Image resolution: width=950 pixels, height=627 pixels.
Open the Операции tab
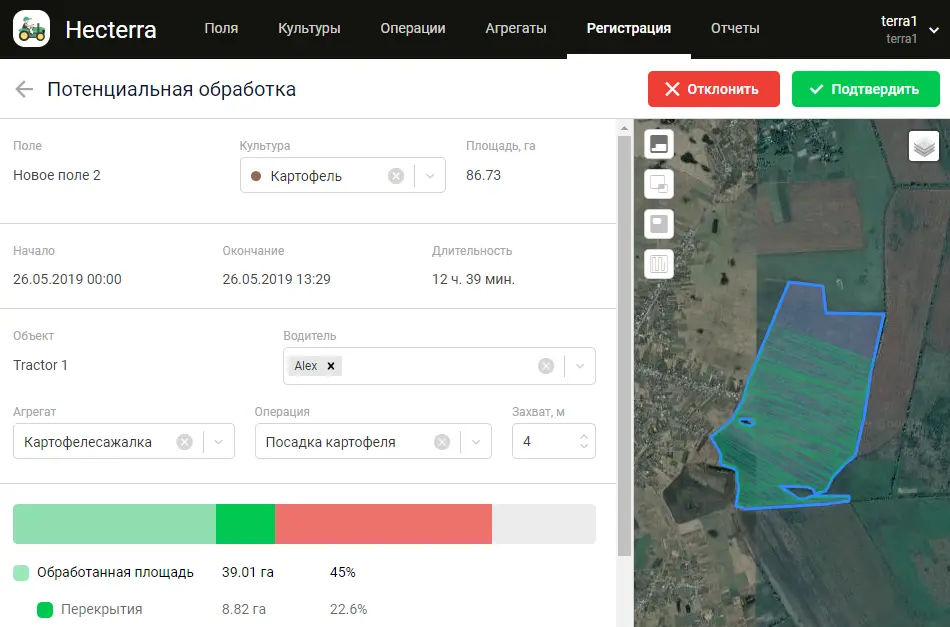[x=413, y=28]
